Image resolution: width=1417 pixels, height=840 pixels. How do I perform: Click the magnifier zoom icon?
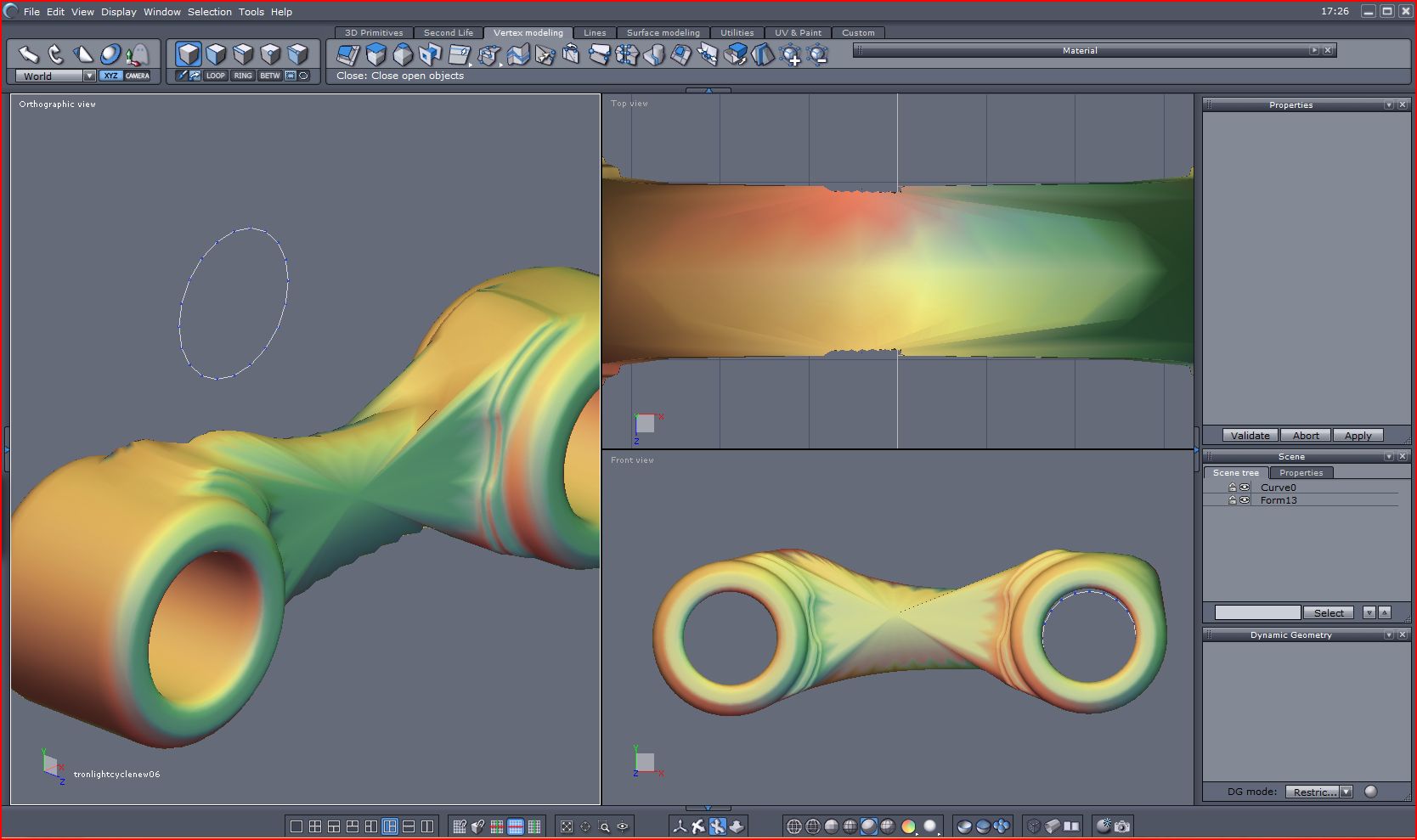[604, 826]
